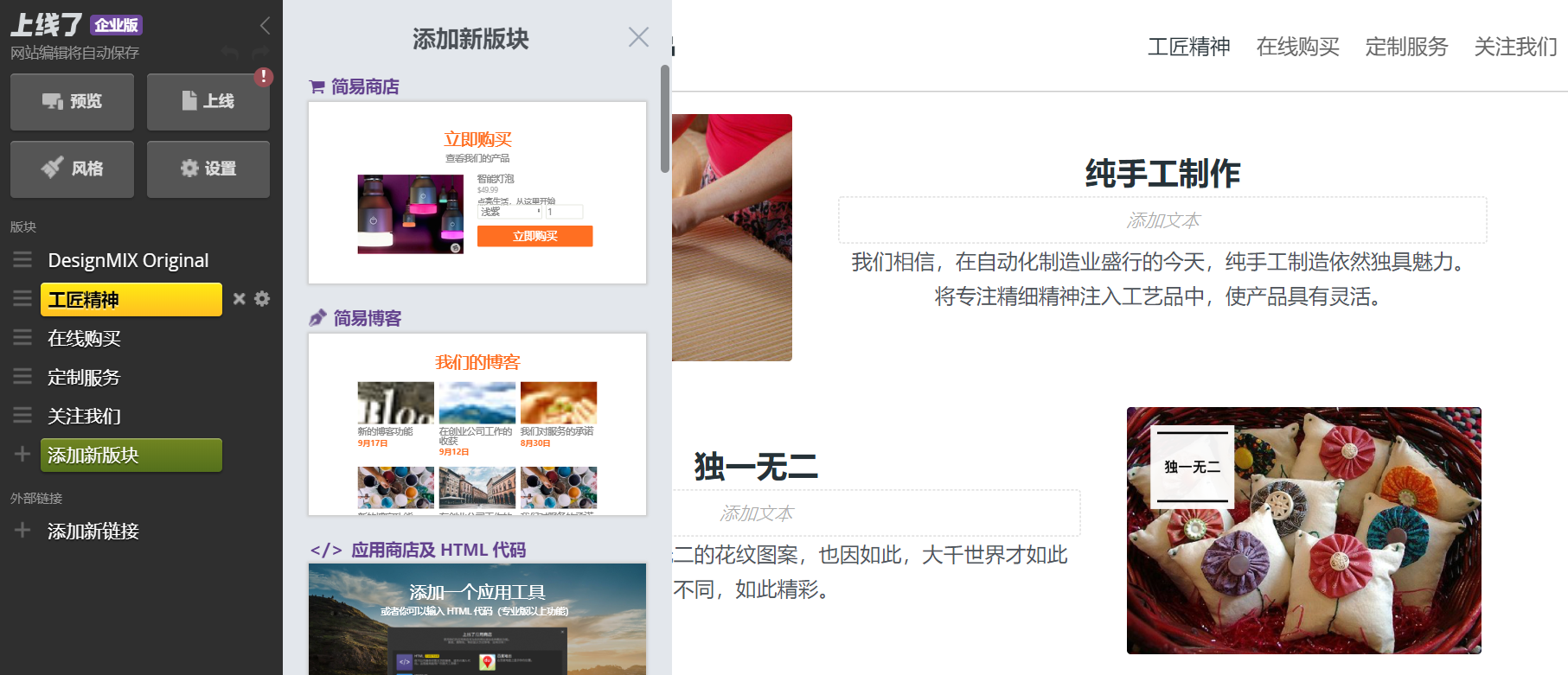Click the plus icon beside 添加新版块
The width and height of the screenshot is (1568, 675).
22,454
